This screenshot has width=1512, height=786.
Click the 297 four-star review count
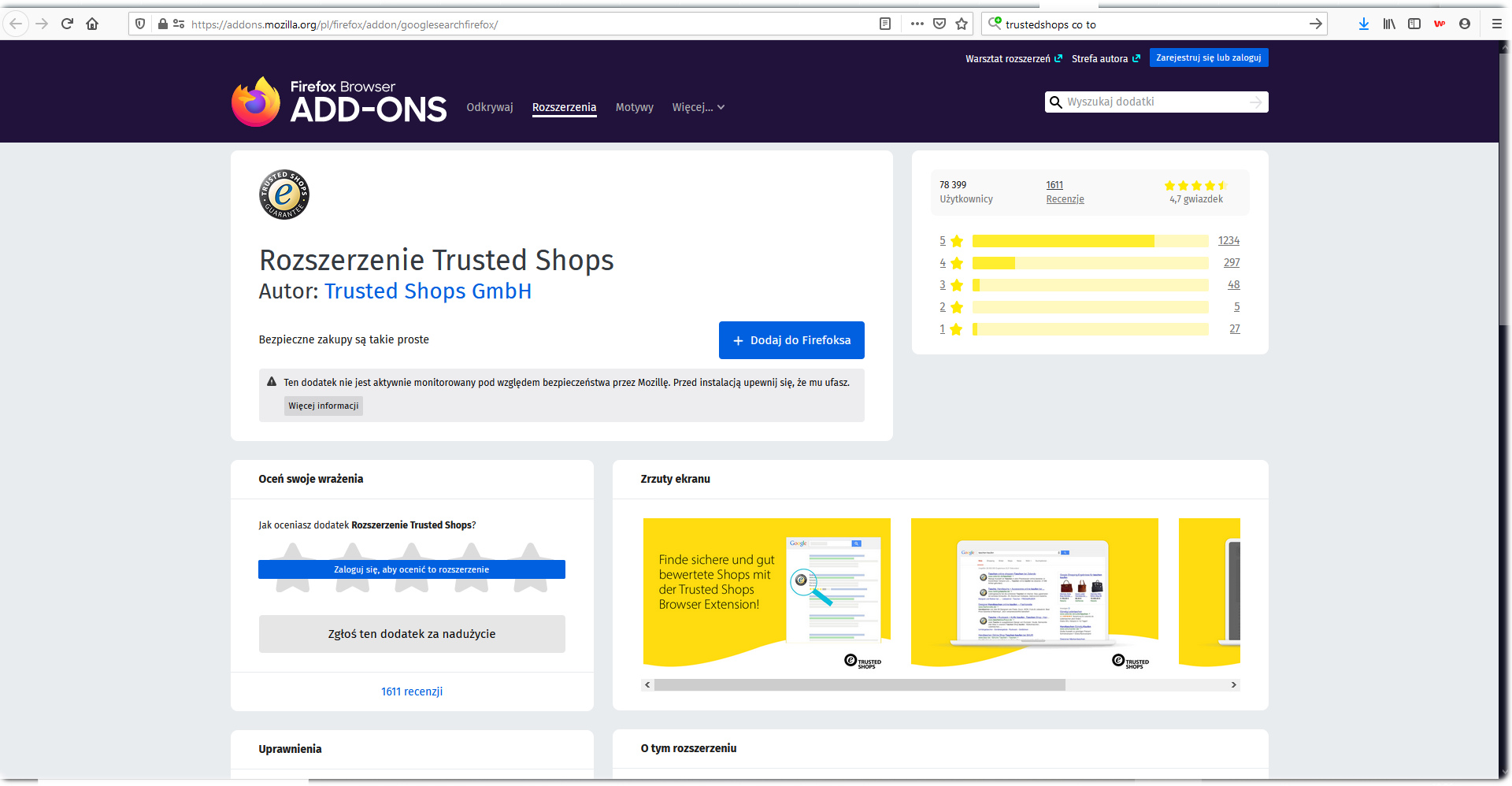pyautogui.click(x=1232, y=263)
